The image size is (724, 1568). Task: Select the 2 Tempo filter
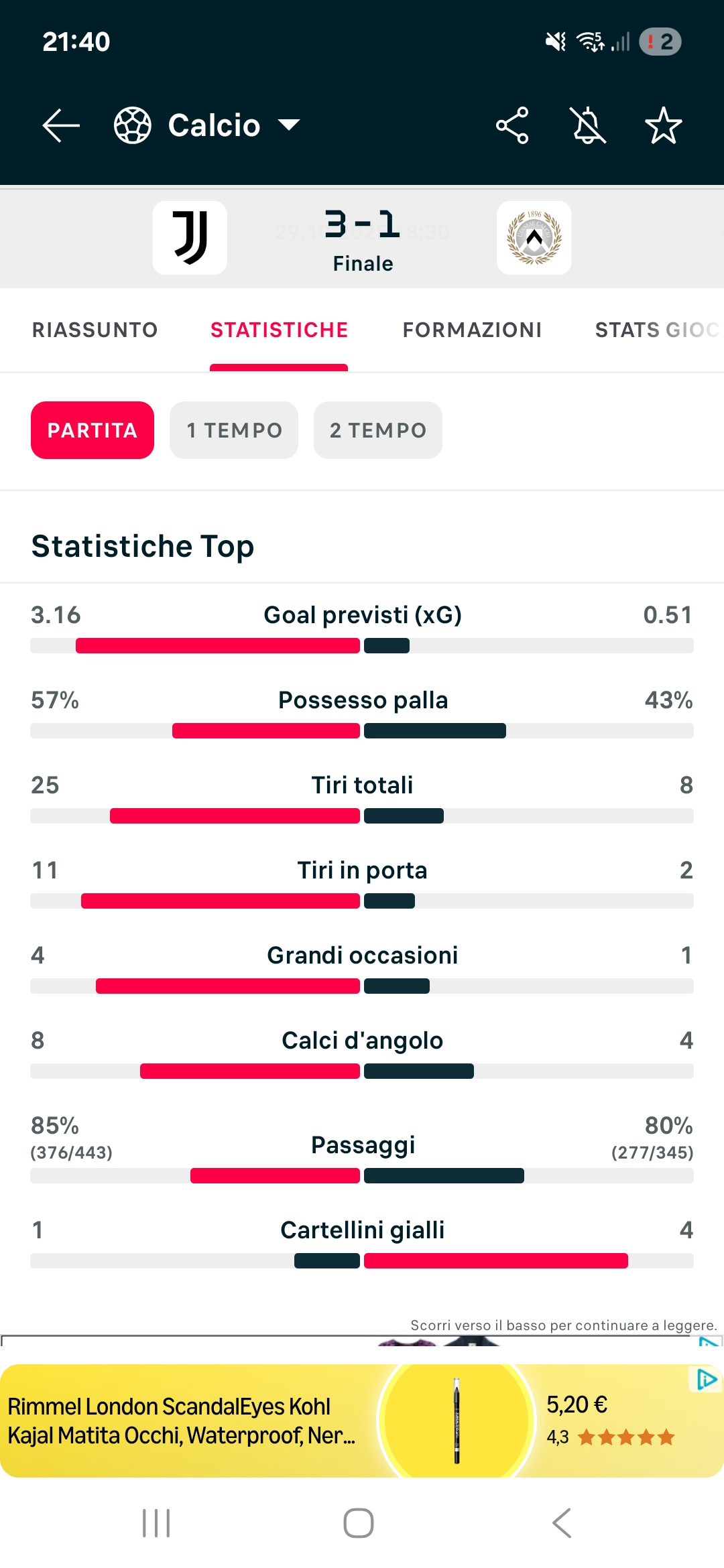click(378, 430)
